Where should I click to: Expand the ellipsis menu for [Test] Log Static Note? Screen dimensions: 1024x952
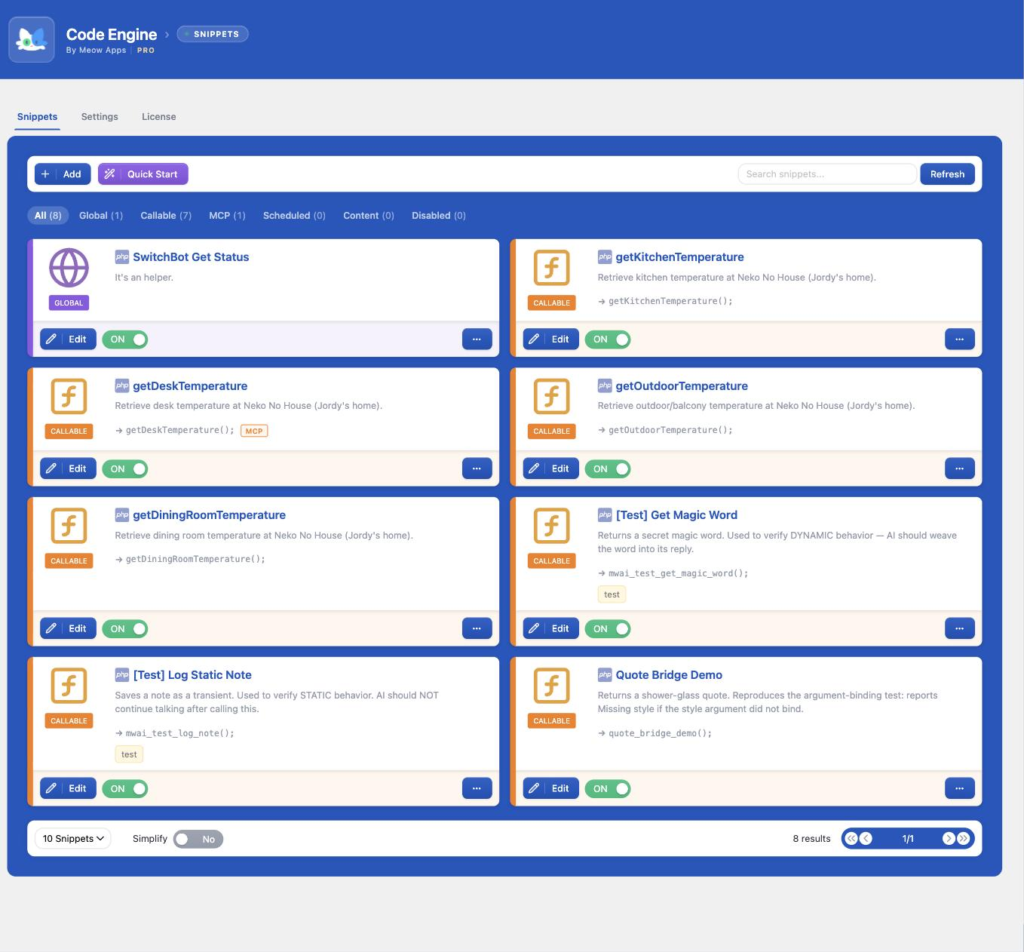(x=477, y=788)
